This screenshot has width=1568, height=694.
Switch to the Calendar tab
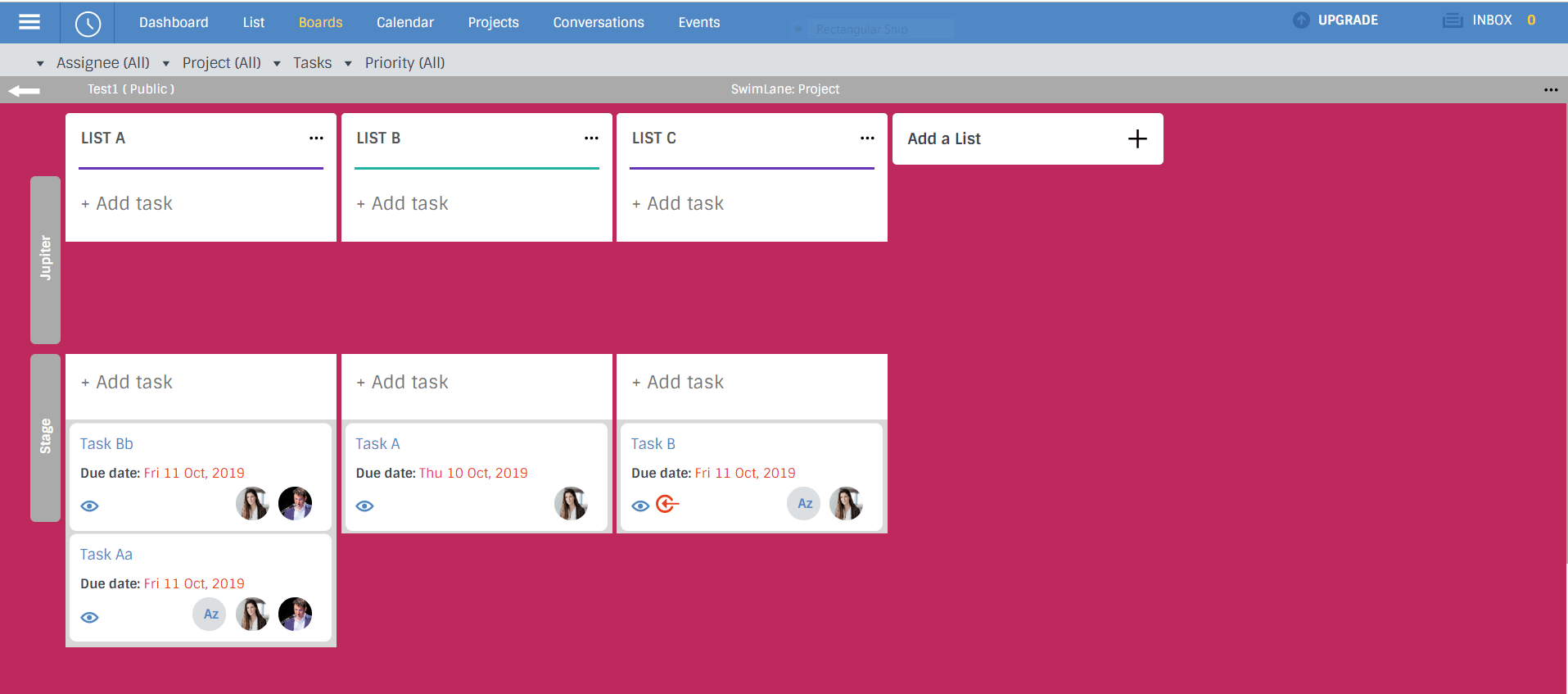[x=405, y=23]
